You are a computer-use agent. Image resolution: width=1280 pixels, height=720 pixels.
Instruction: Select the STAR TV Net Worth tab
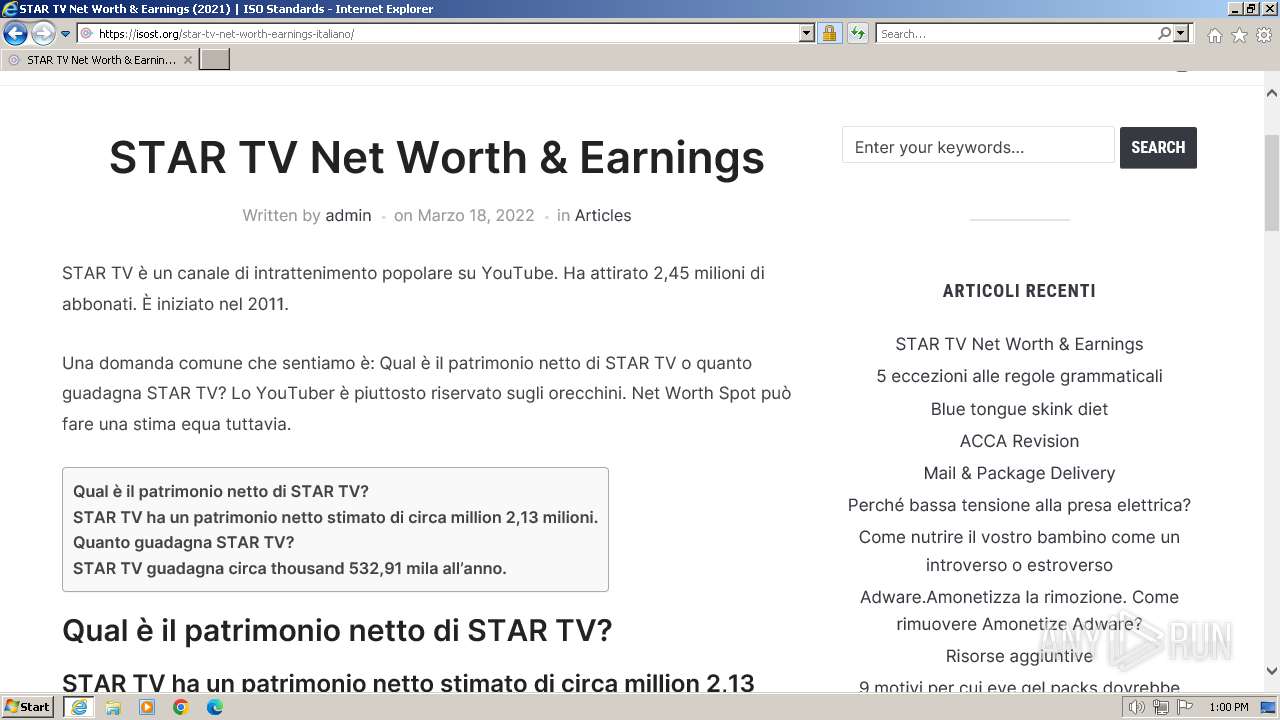tap(100, 60)
